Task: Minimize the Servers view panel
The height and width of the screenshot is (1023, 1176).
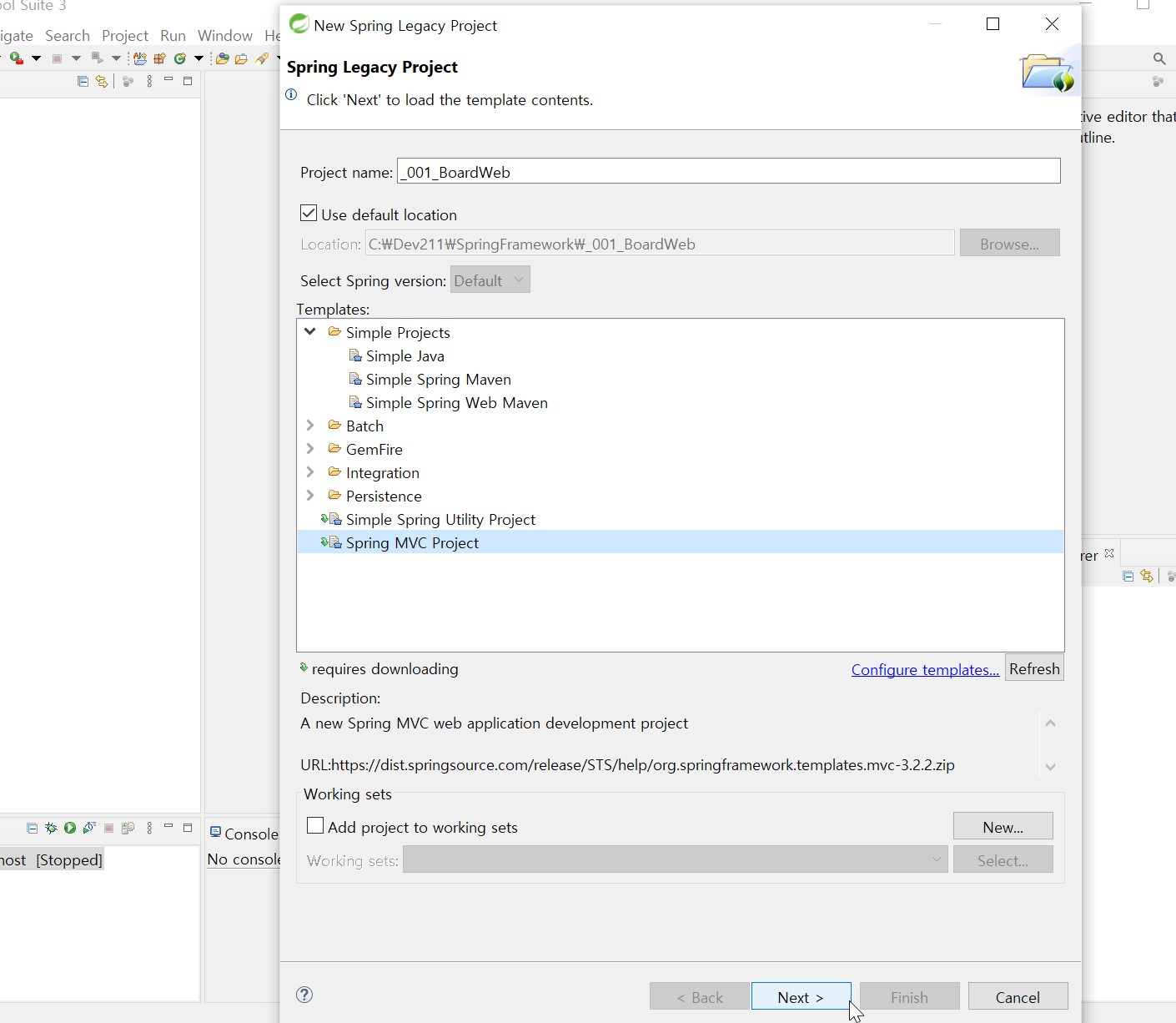Action: click(x=168, y=826)
